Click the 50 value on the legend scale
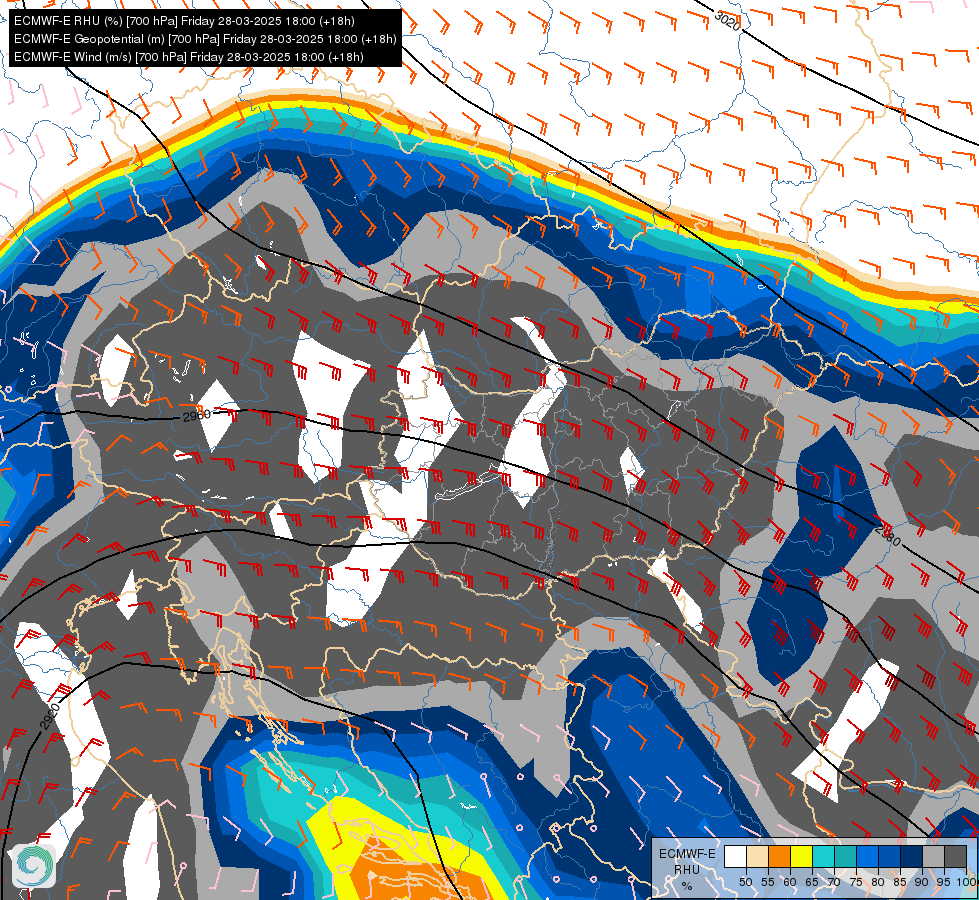Image resolution: width=979 pixels, height=900 pixels. pos(745,882)
